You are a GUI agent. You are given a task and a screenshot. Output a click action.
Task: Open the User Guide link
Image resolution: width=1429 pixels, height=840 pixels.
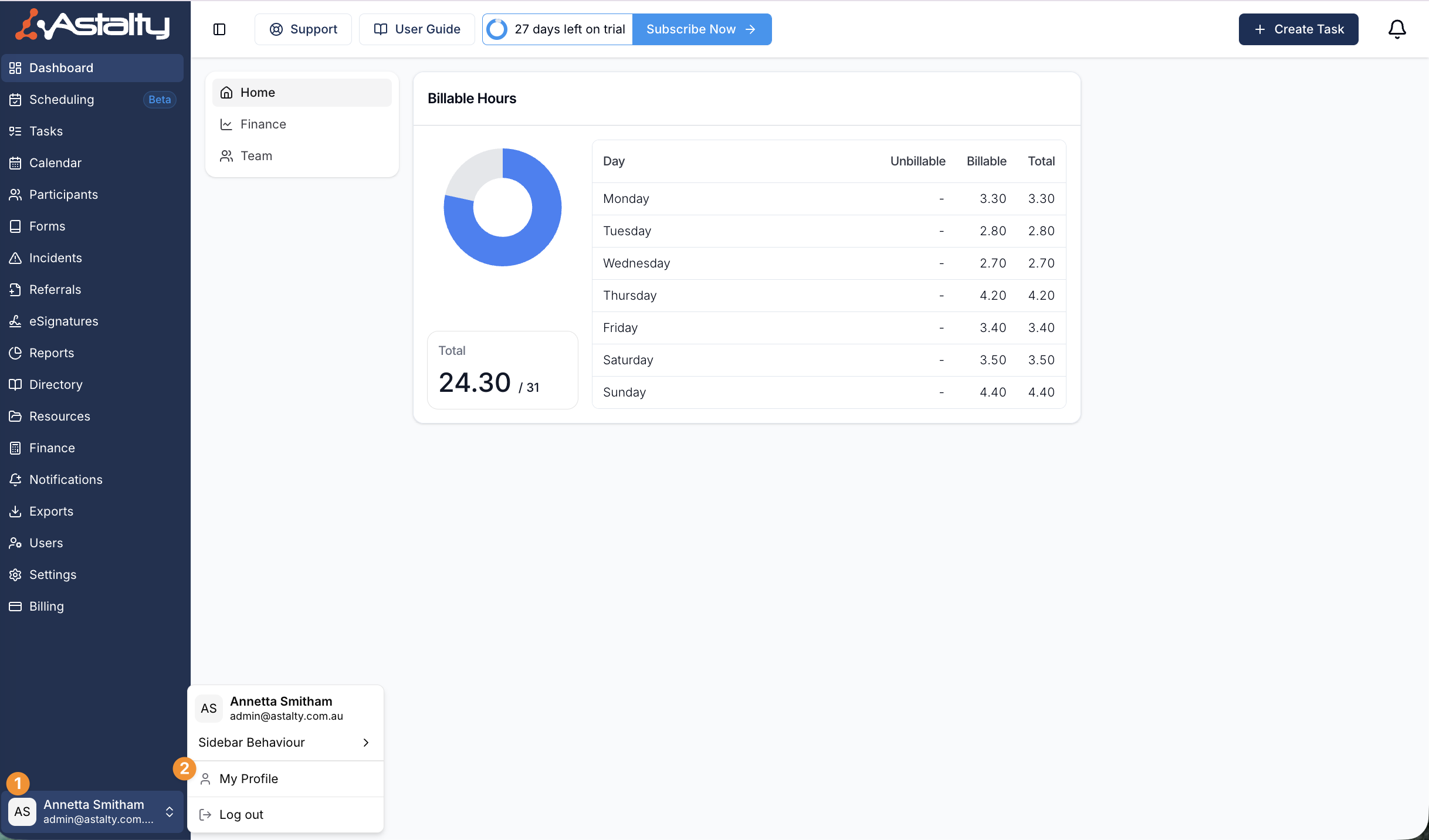pyautogui.click(x=417, y=29)
